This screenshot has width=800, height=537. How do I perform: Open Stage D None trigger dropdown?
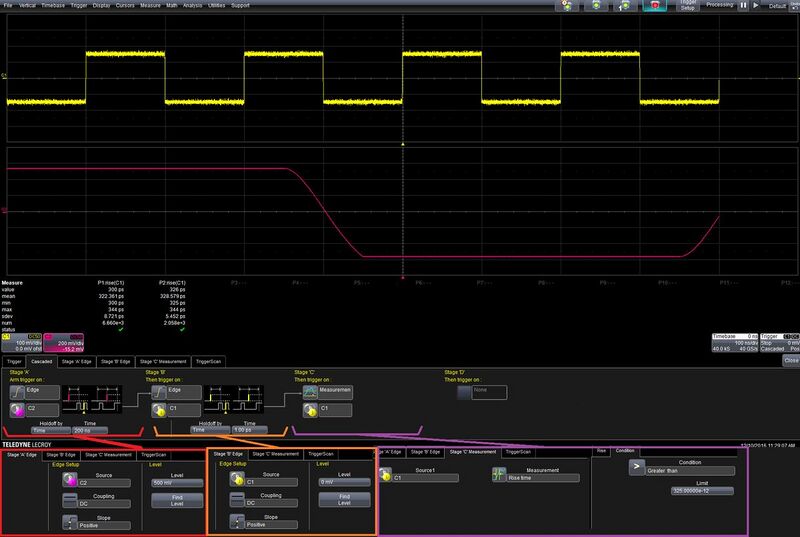[x=489, y=392]
